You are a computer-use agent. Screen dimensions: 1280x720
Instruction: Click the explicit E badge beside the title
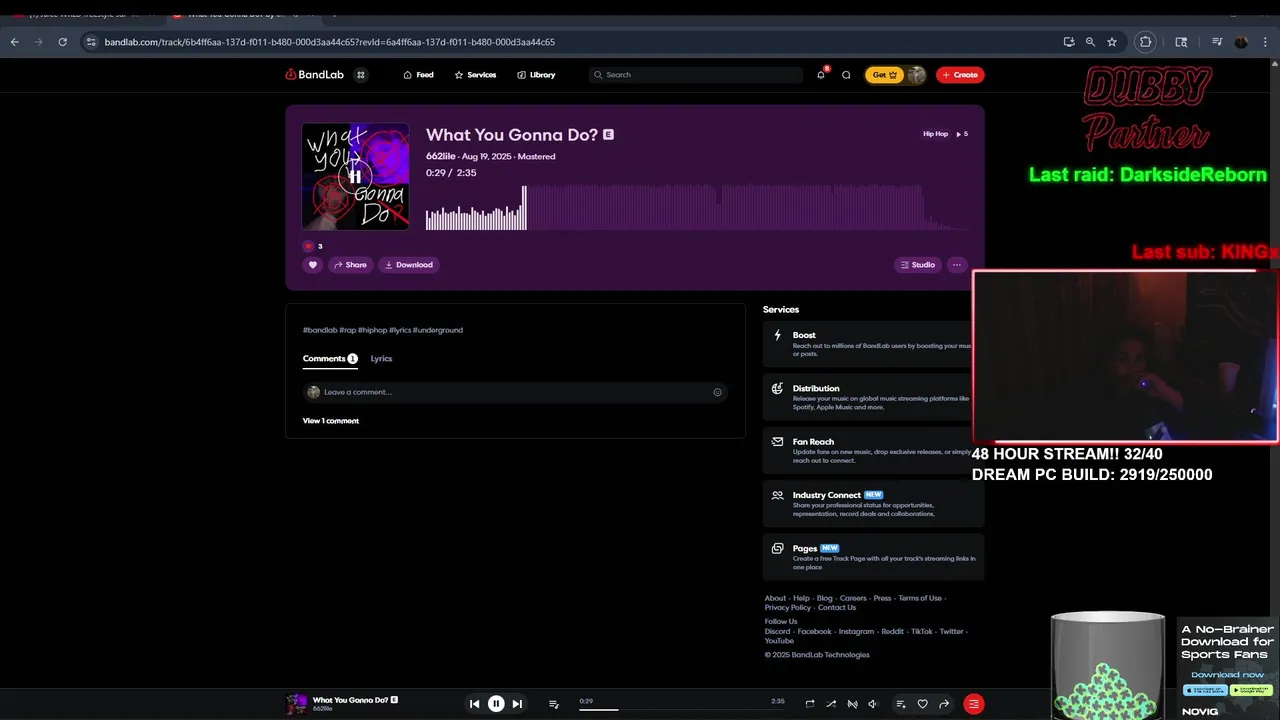(x=608, y=135)
